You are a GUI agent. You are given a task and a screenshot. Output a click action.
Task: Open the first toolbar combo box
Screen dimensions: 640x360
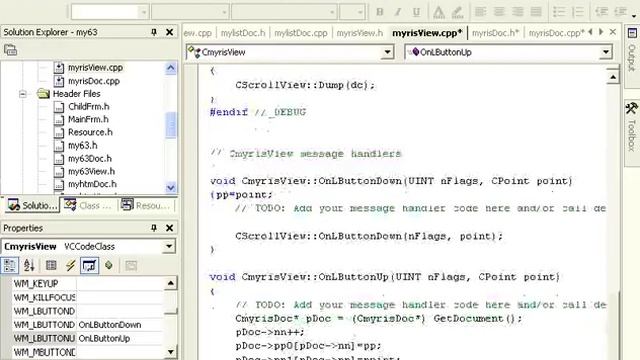[x=143, y=12]
